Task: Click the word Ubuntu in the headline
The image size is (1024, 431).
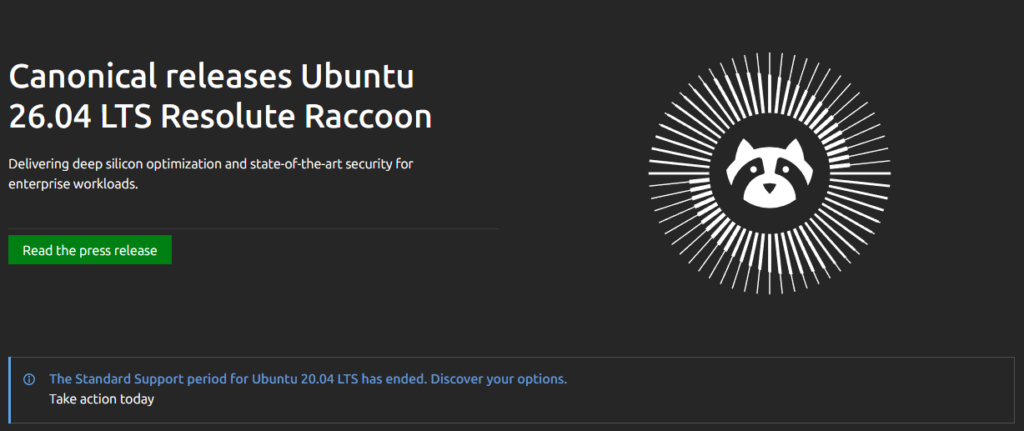Action: point(357,78)
